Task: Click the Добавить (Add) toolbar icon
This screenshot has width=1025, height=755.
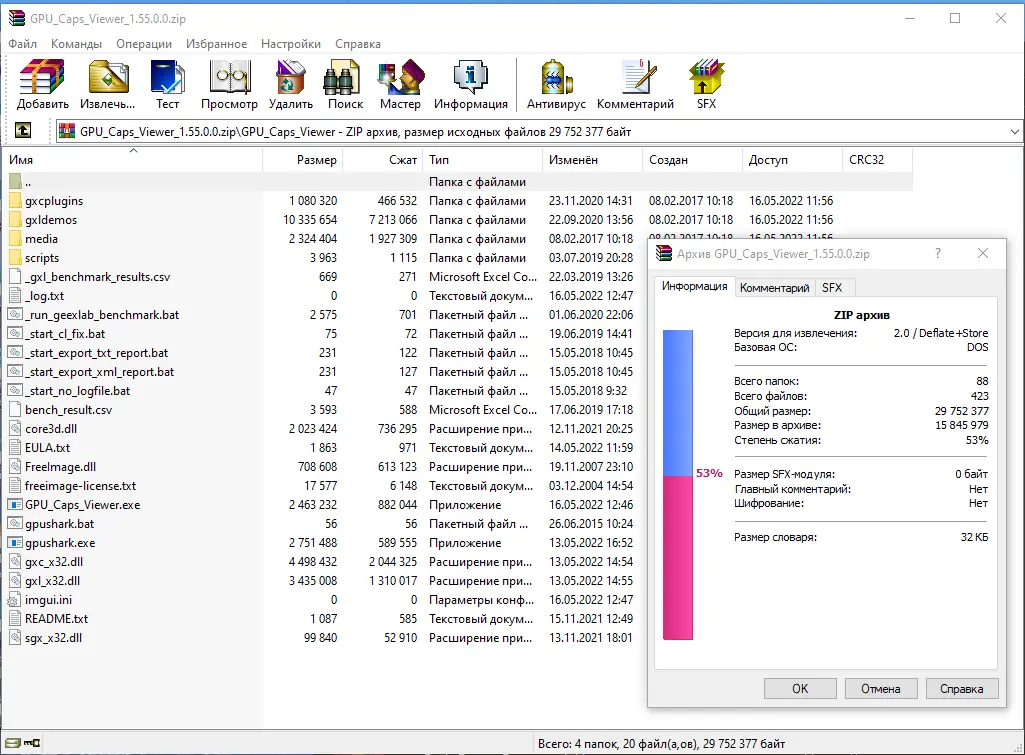Action: pos(42,76)
